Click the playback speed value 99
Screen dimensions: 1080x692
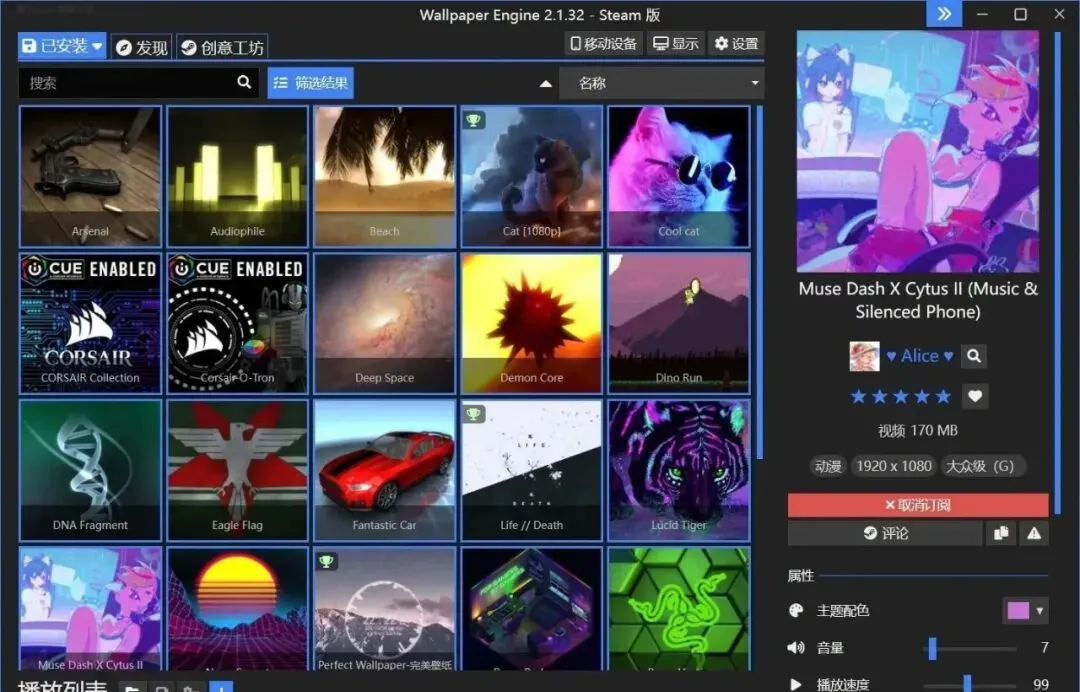(1041, 684)
